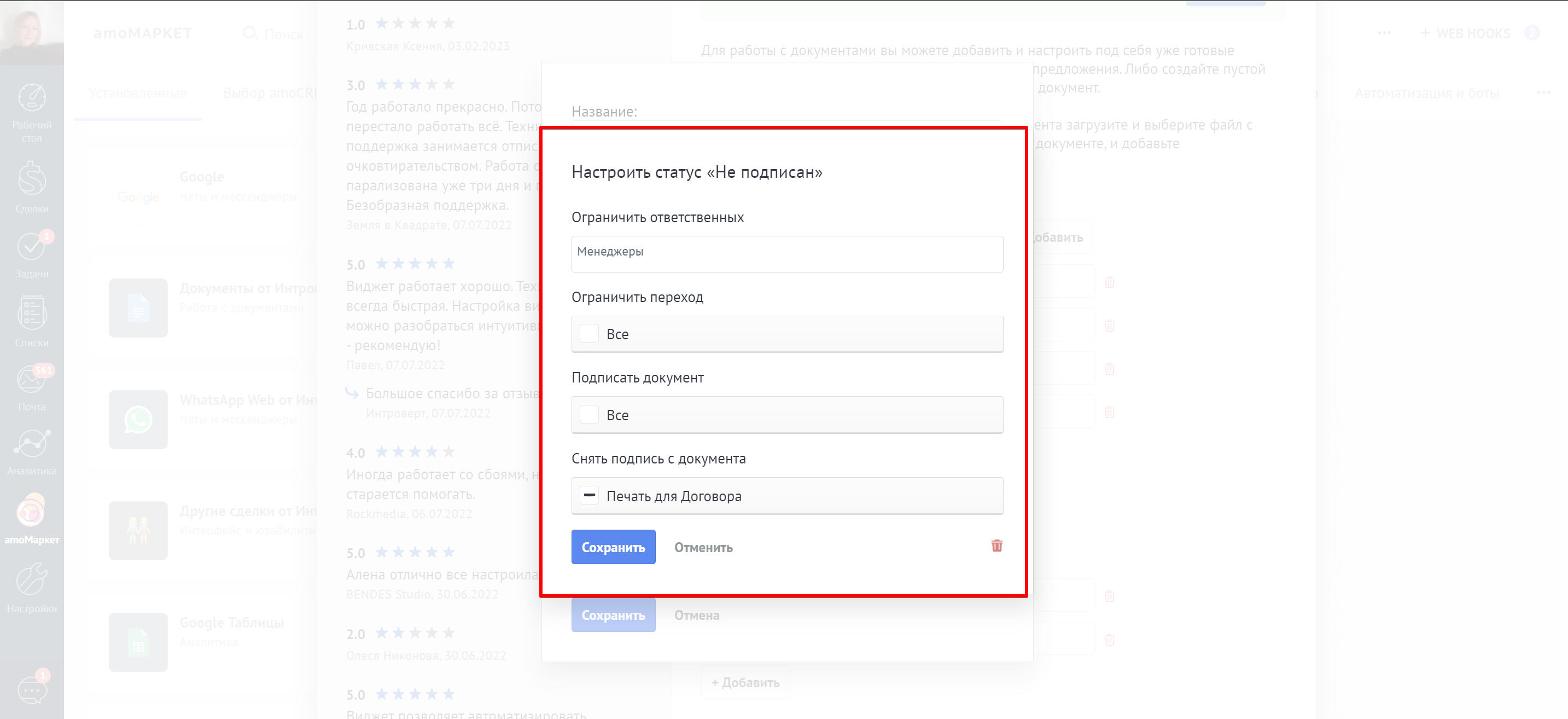Open chat bubble icon at sidebar bottom
Screen dimensions: 1568x719
32,690
